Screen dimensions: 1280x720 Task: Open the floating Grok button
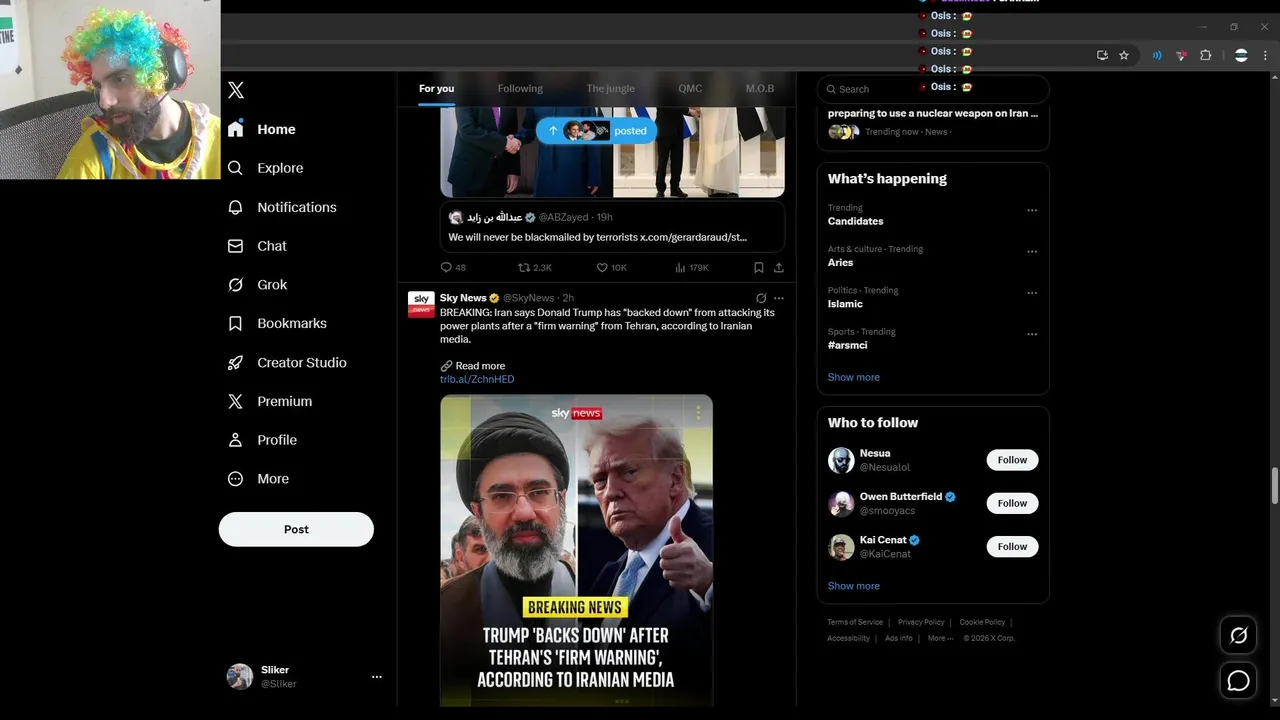[1238, 635]
